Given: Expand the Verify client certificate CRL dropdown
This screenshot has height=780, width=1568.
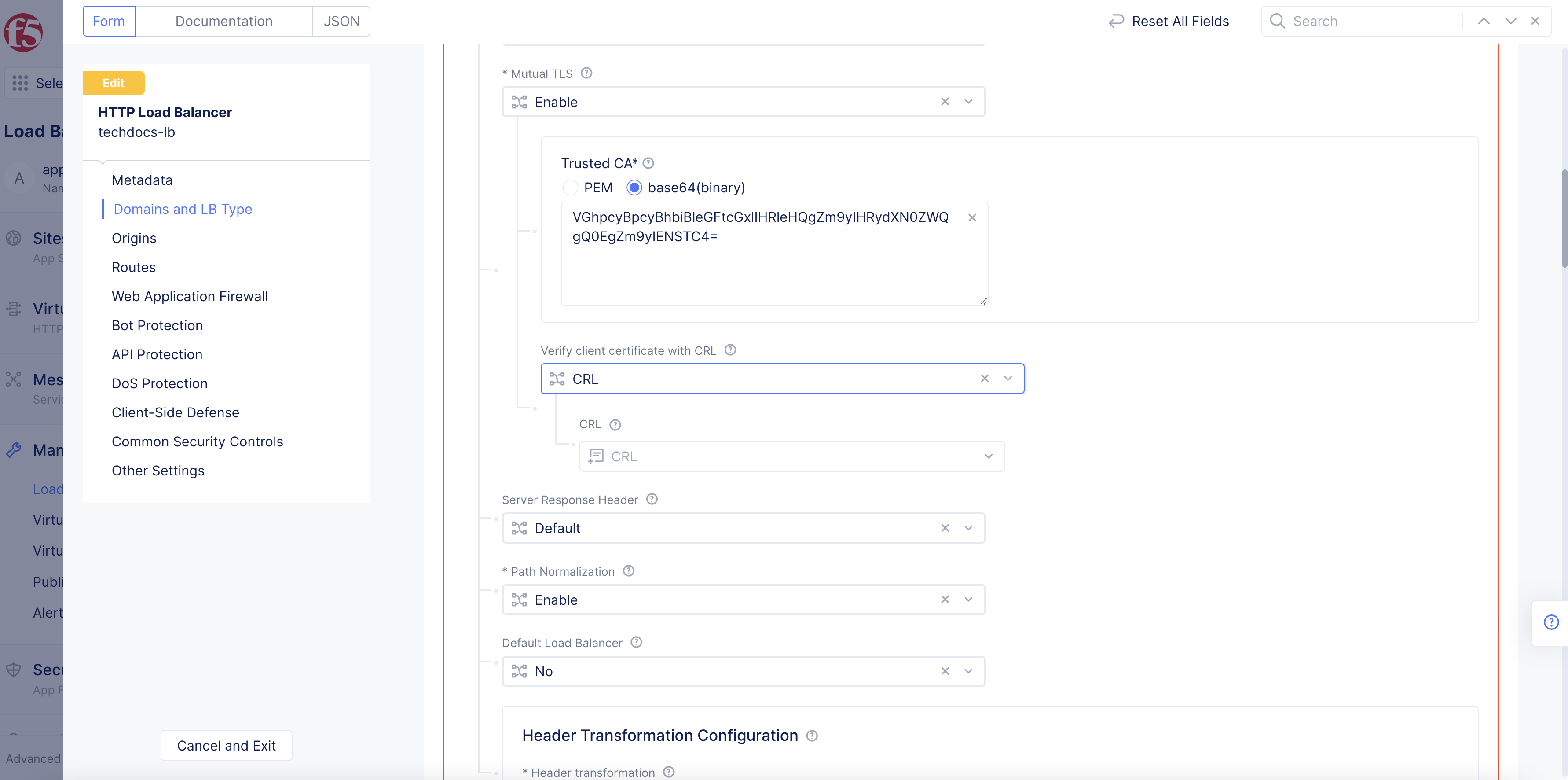Looking at the screenshot, I should [x=1008, y=378].
